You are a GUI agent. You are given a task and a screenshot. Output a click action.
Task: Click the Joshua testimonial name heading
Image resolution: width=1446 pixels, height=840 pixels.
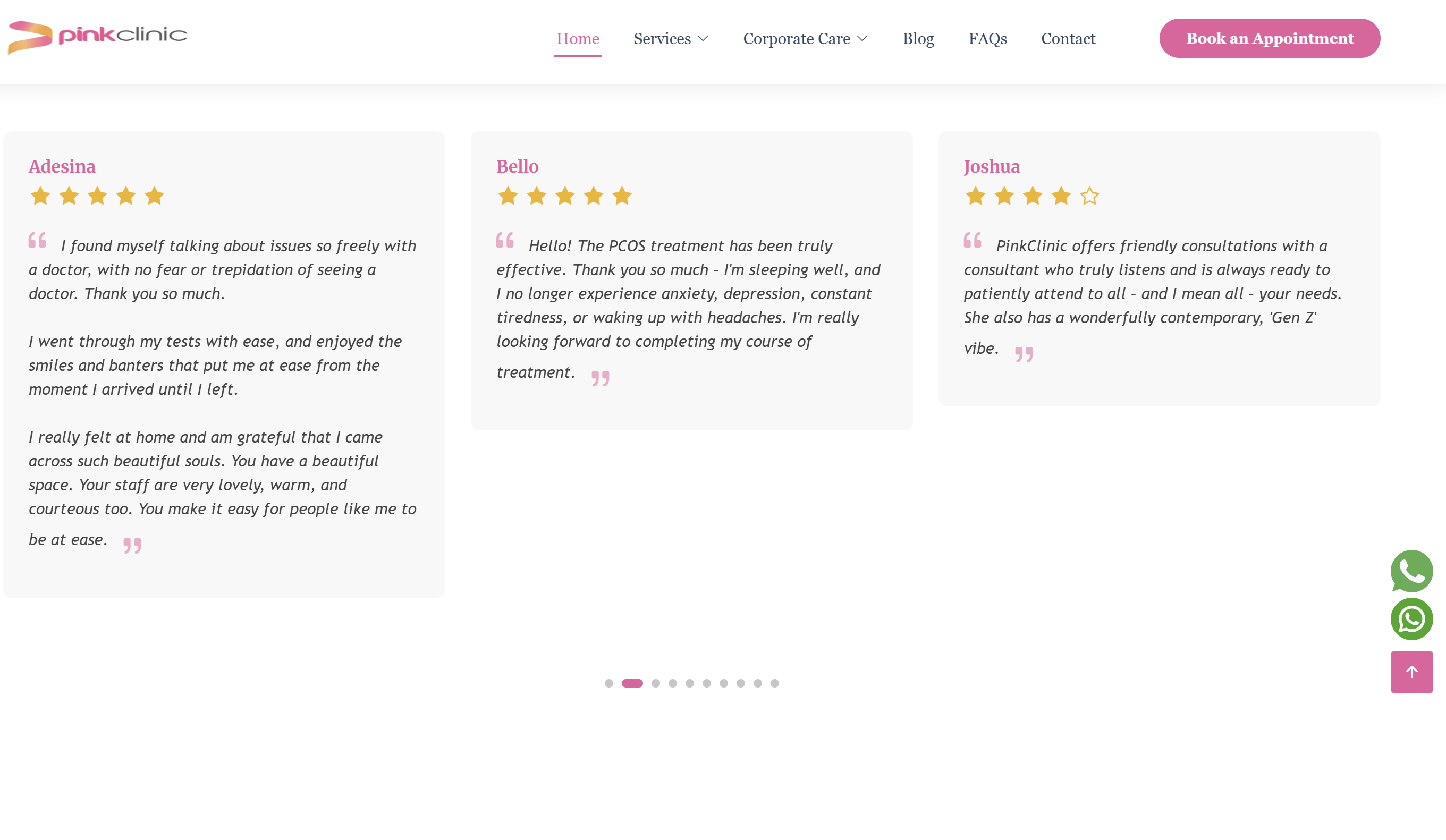(x=992, y=166)
